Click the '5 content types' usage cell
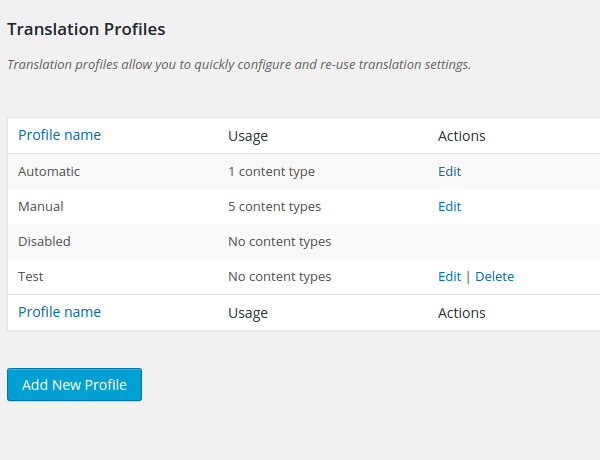Image resolution: width=600 pixels, height=460 pixels. [274, 206]
